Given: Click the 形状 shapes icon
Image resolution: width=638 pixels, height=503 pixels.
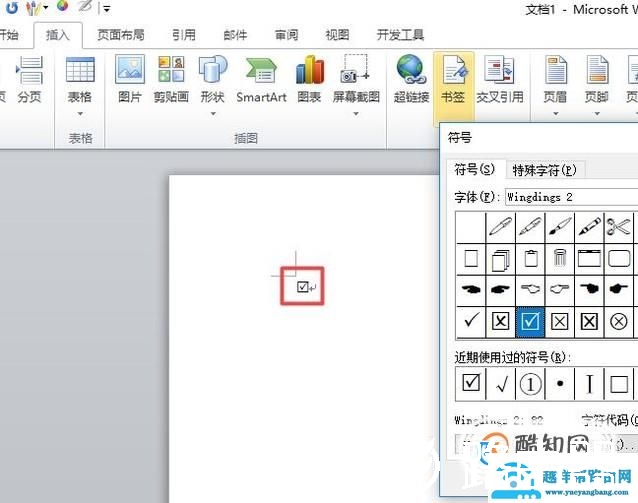Looking at the screenshot, I should tap(213, 69).
